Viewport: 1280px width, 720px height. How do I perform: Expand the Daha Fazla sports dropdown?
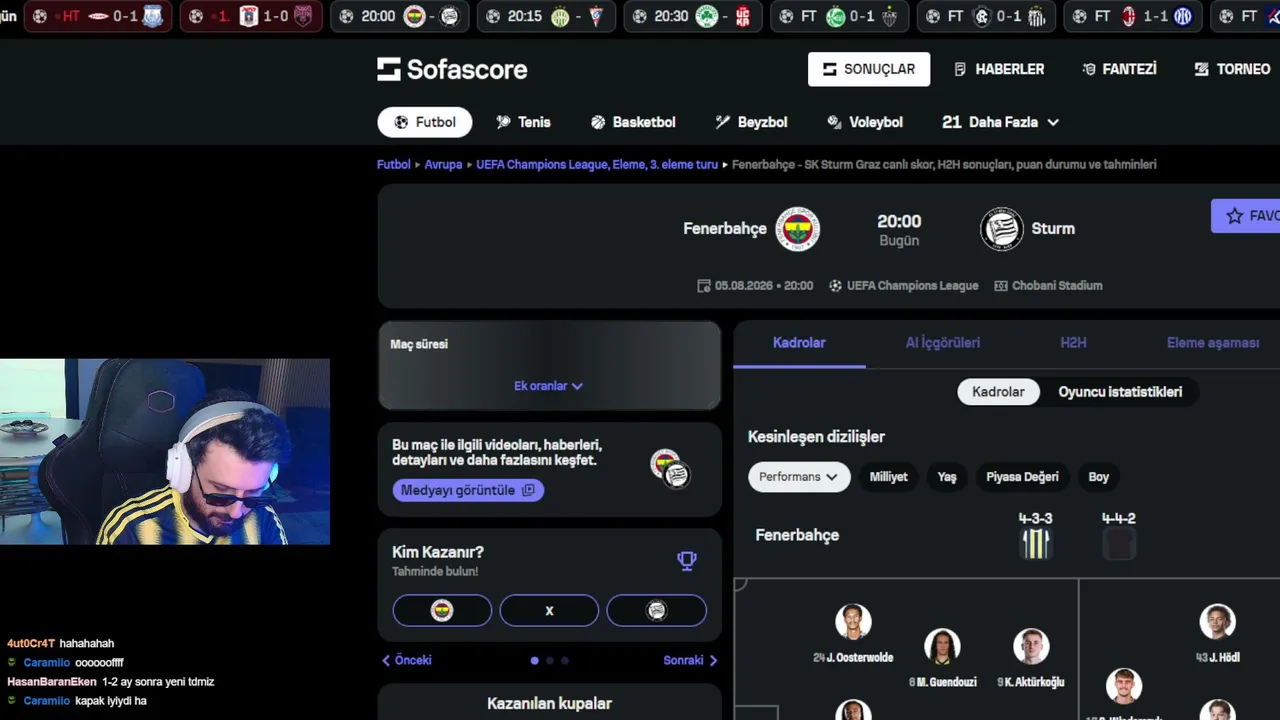coord(1000,122)
